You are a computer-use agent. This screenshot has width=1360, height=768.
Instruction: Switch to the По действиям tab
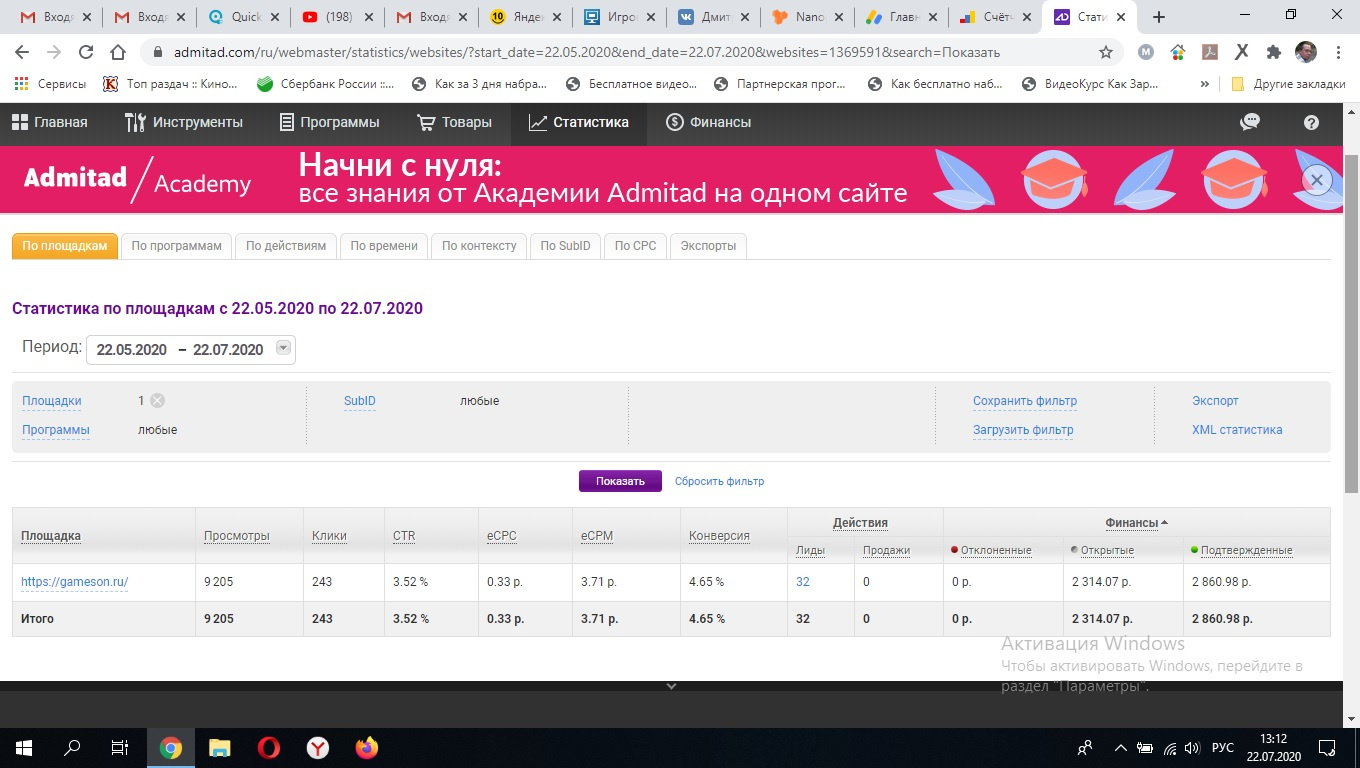[286, 246]
